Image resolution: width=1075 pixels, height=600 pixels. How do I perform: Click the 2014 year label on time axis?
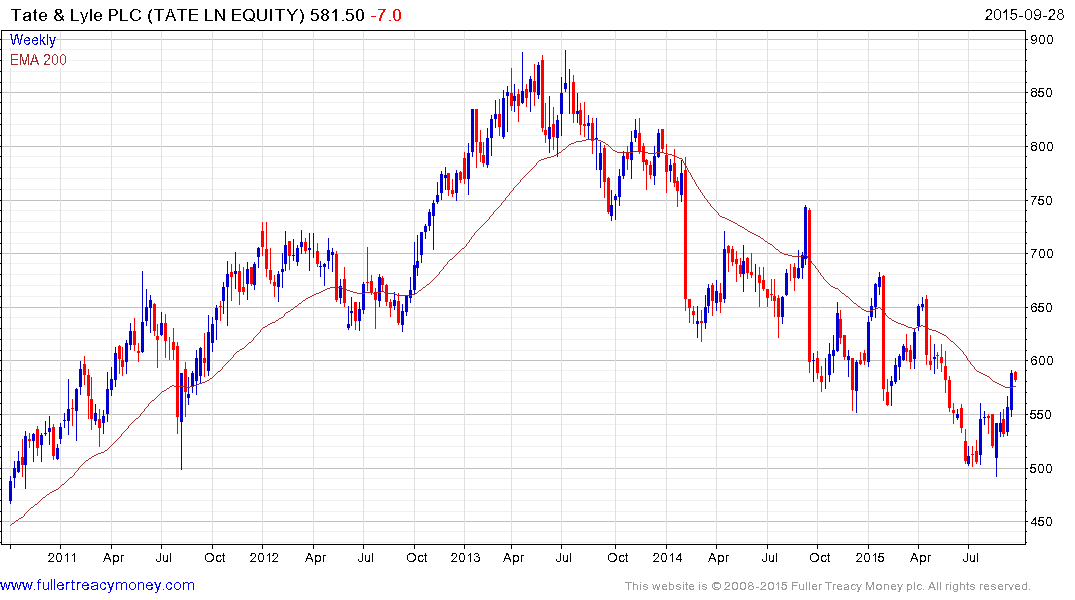tap(667, 557)
